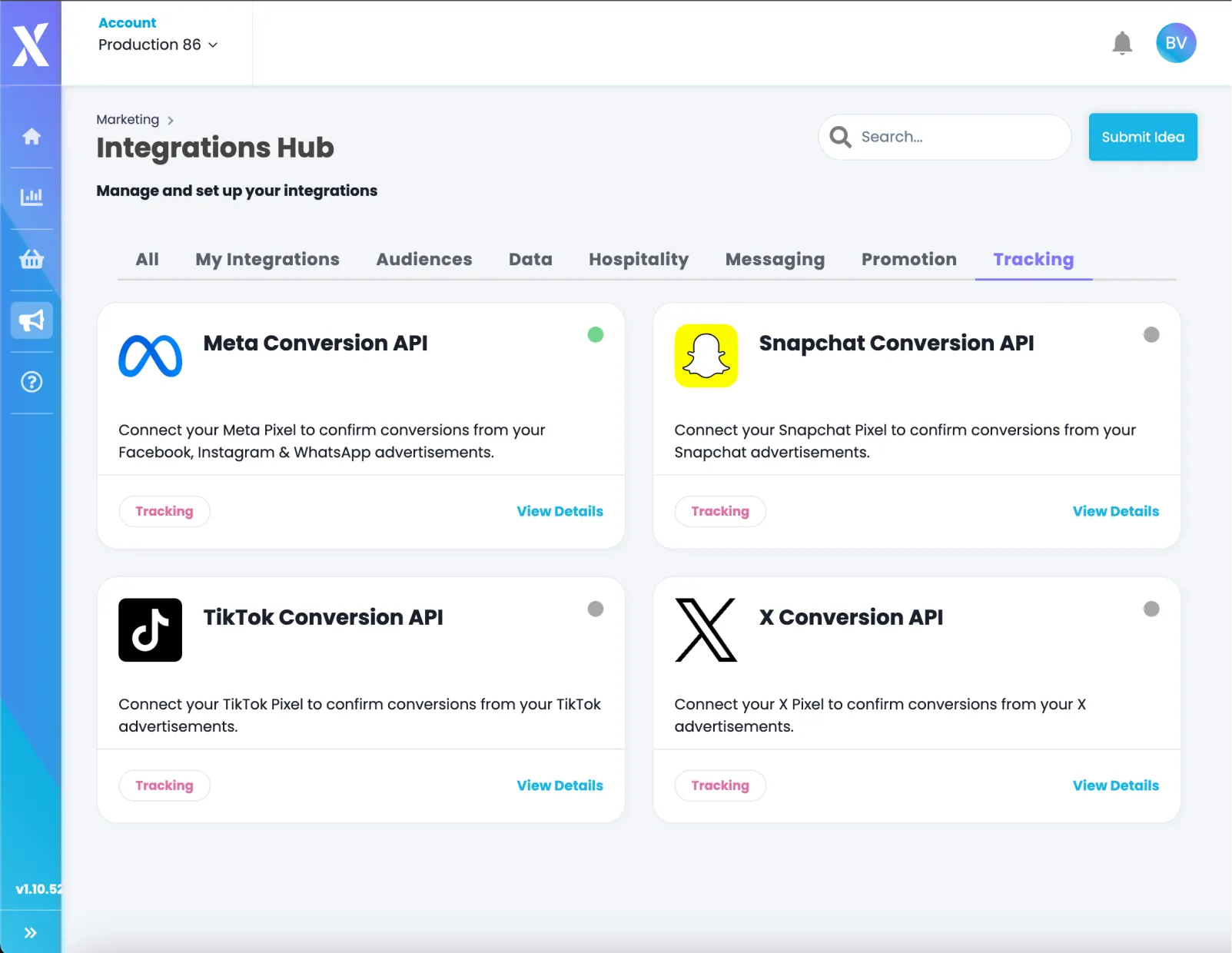
Task: Switch to the Messaging tab
Action: tap(775, 260)
